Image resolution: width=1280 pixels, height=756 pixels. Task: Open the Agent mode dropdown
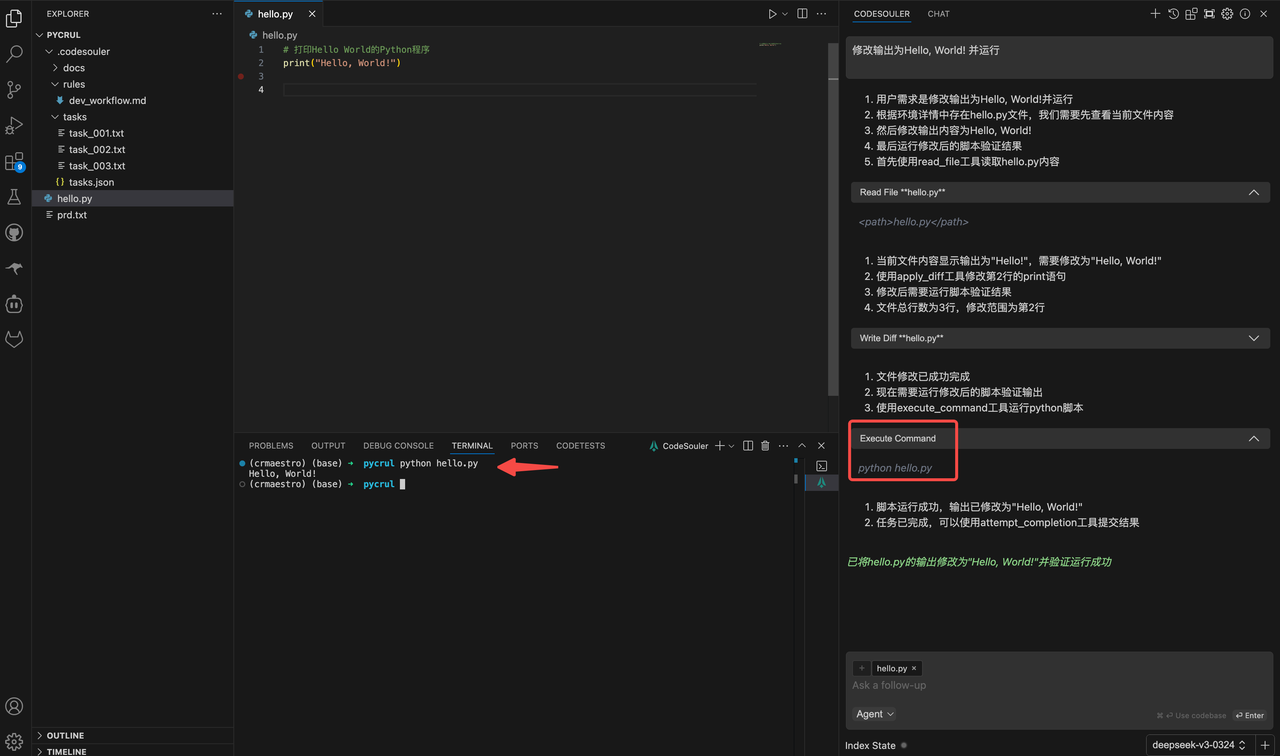[x=875, y=714]
